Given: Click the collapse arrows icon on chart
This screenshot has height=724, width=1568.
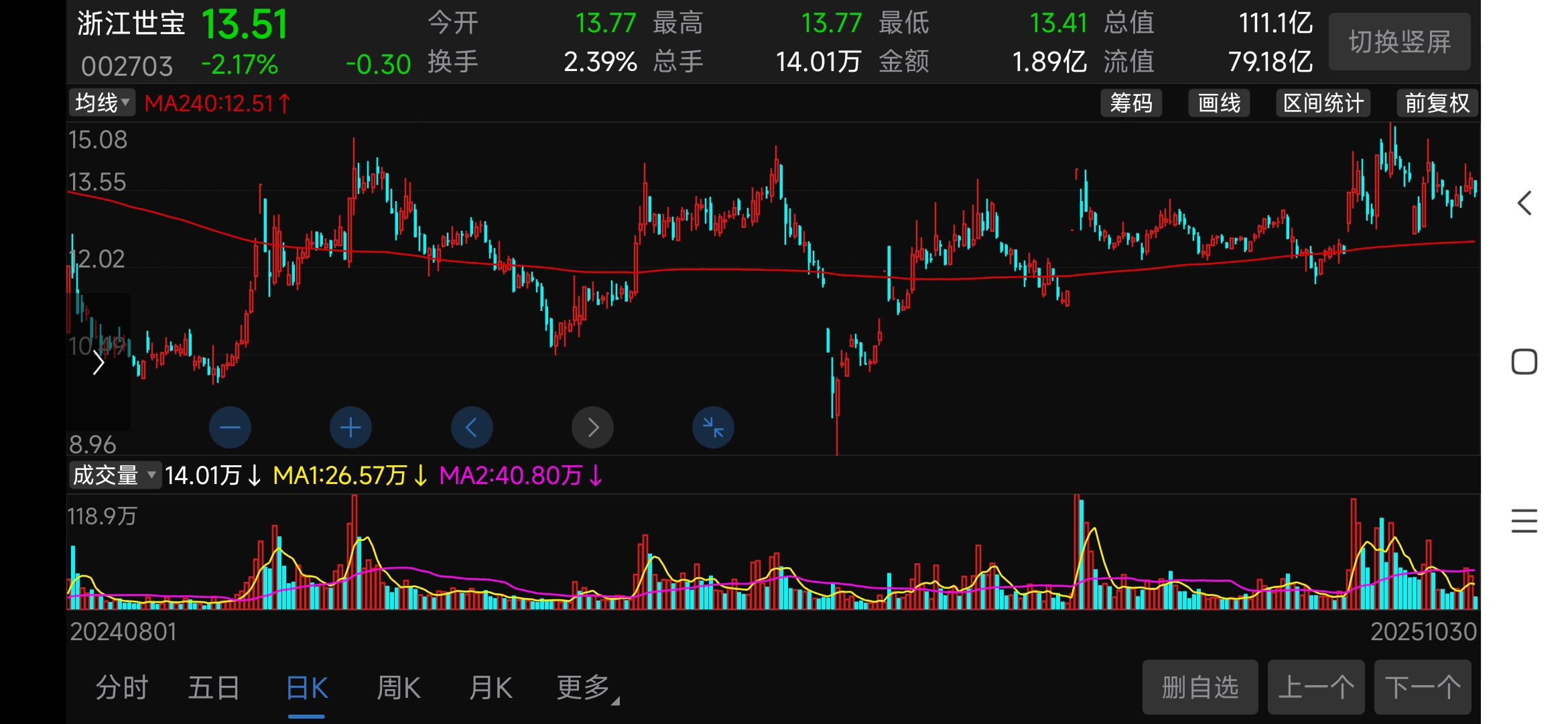Looking at the screenshot, I should pyautogui.click(x=713, y=427).
